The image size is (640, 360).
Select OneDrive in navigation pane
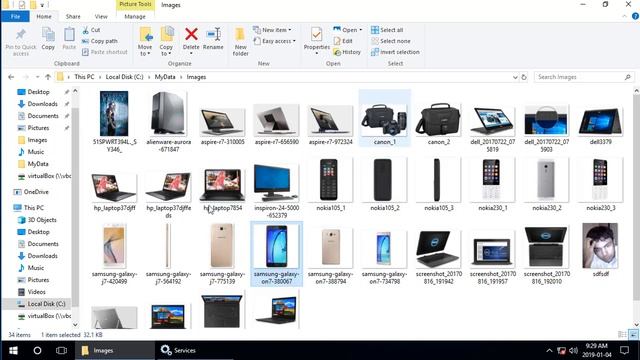tap(31, 192)
